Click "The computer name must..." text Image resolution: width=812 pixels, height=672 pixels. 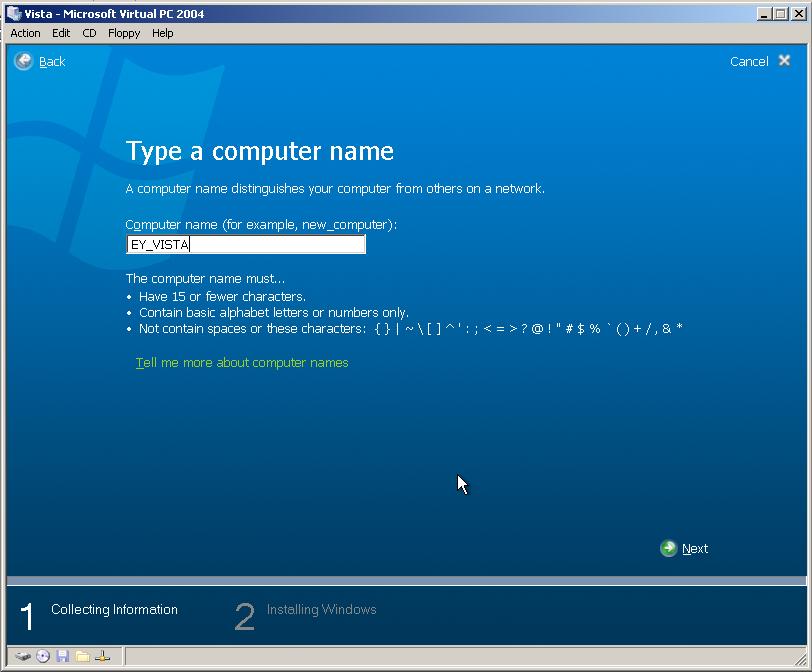pyautogui.click(x=205, y=279)
